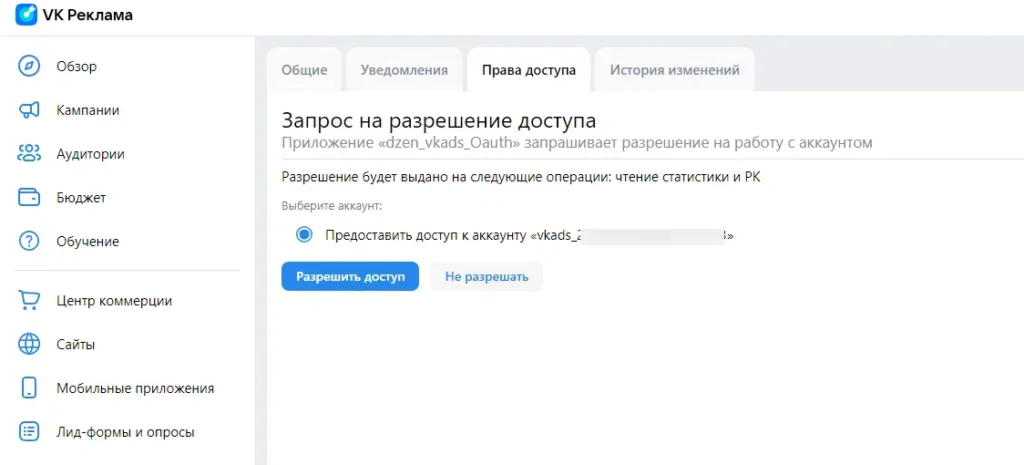Click the VK Реклама logo icon

point(26,14)
